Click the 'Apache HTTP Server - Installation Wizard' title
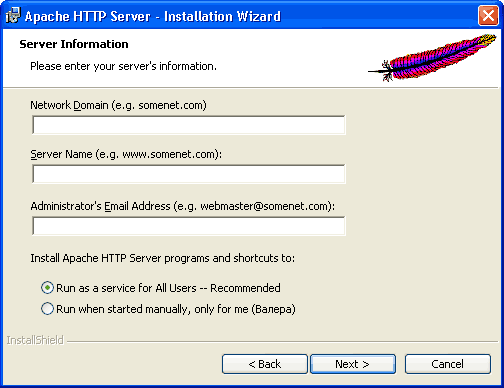The width and height of the screenshot is (504, 388). coord(153,16)
